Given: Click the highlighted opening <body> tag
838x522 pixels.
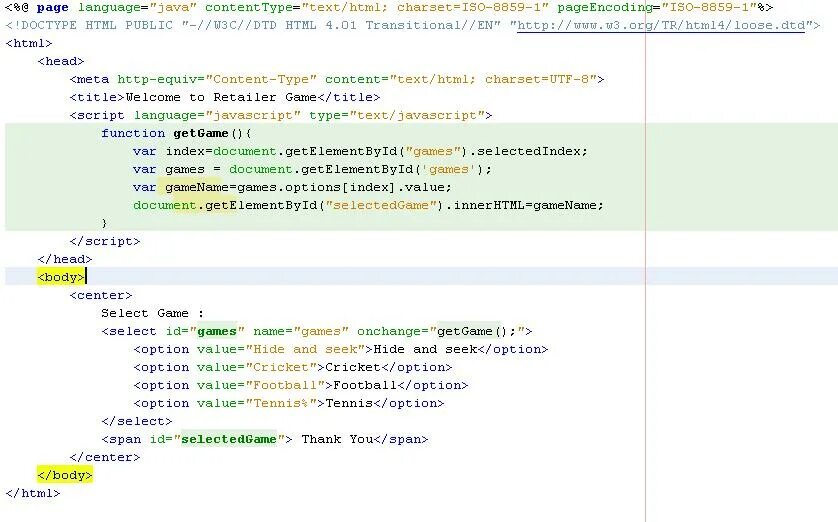Looking at the screenshot, I should (x=61, y=277).
